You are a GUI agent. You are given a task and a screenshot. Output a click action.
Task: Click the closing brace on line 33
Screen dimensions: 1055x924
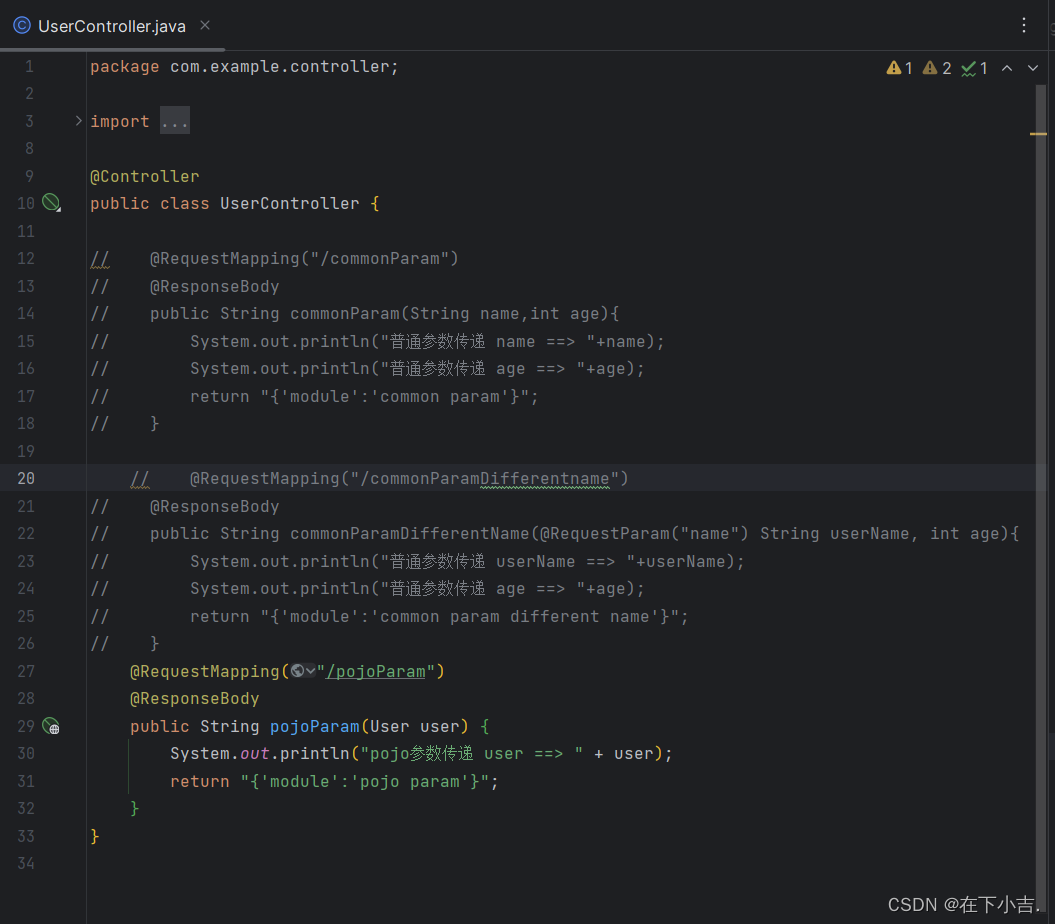pyautogui.click(x=95, y=836)
